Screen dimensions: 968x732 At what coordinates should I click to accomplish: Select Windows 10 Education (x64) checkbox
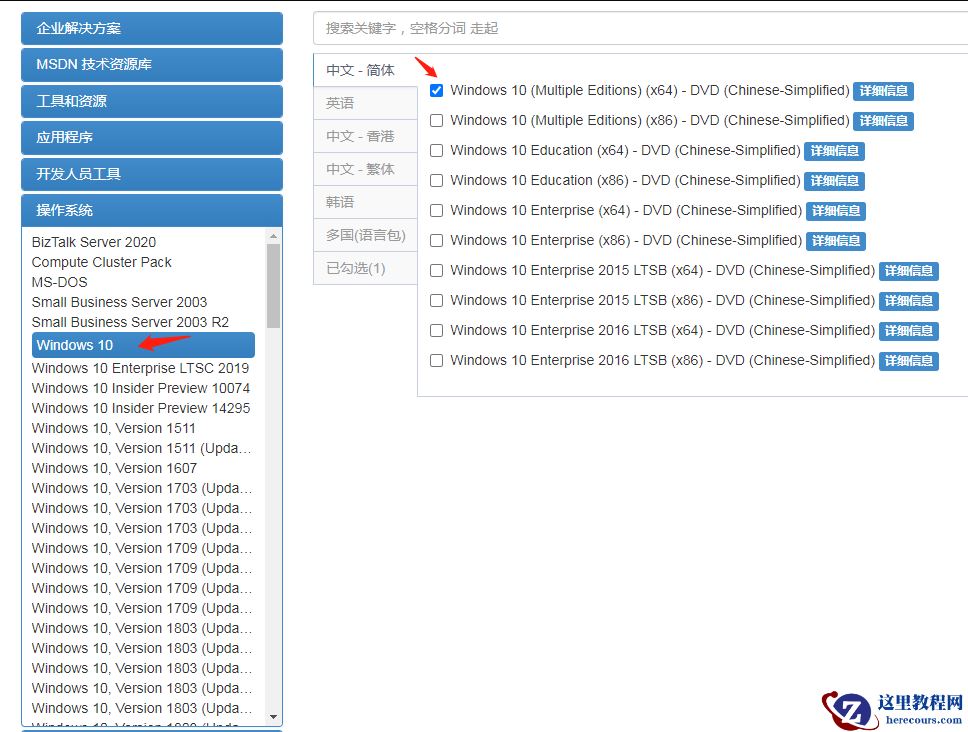pyautogui.click(x=436, y=150)
